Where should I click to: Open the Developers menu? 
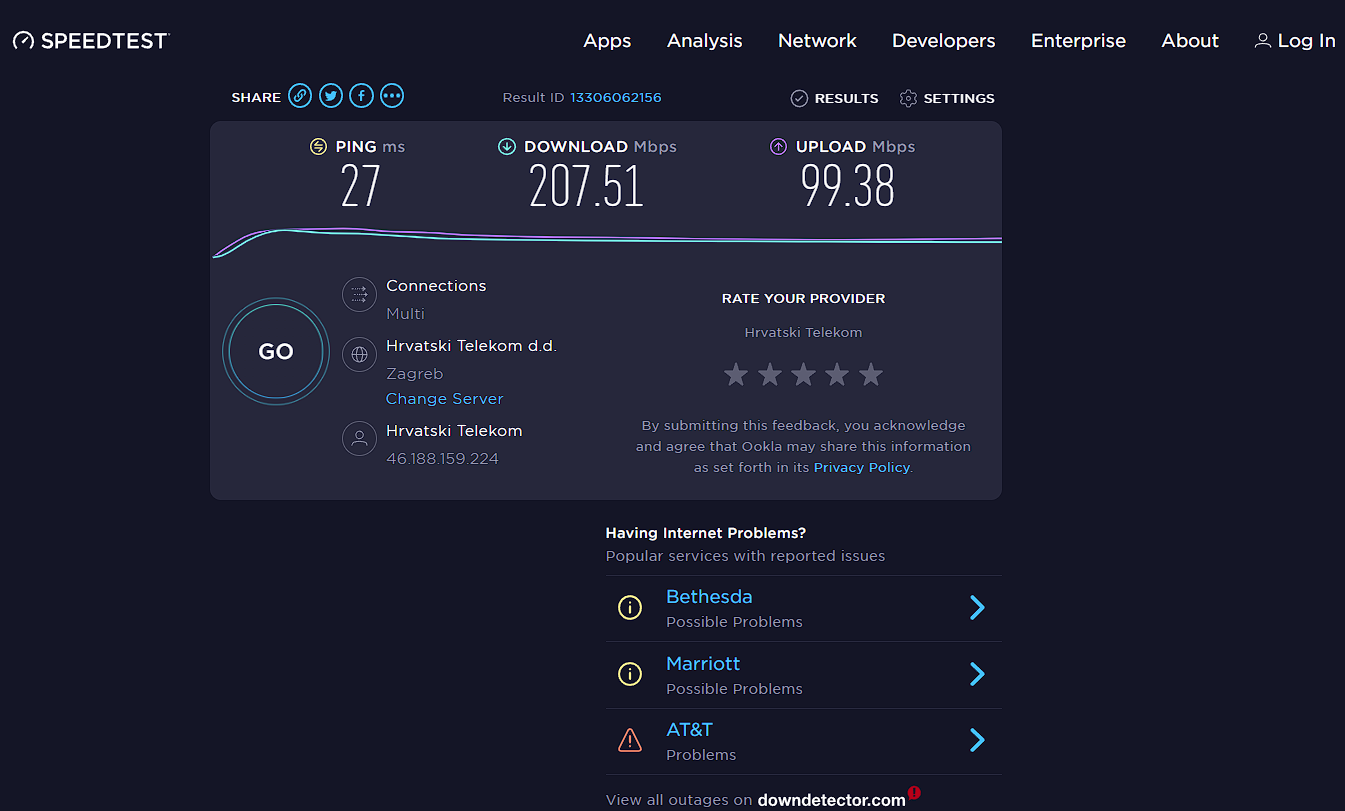click(x=943, y=41)
